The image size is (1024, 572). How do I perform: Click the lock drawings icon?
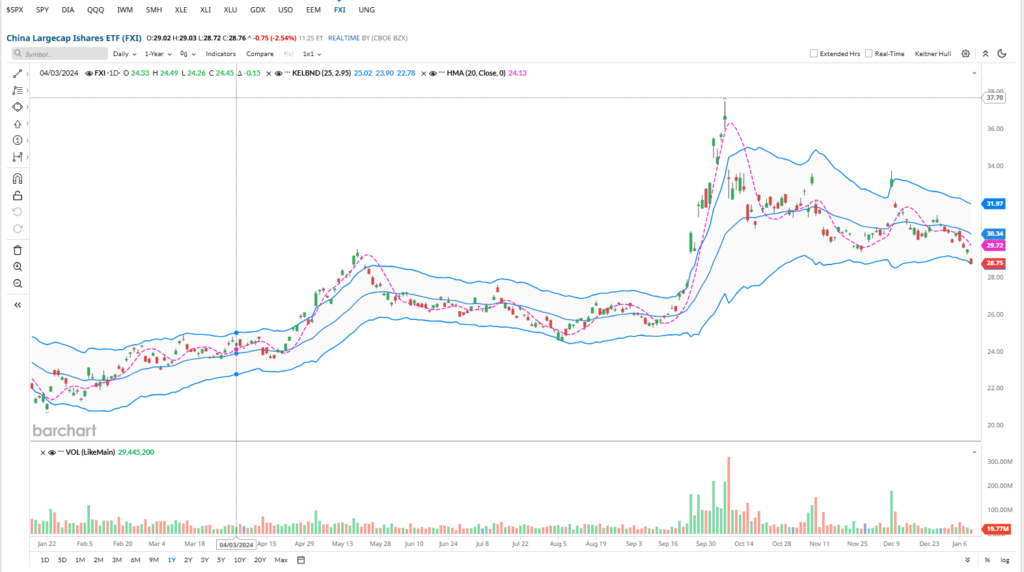[x=17, y=195]
